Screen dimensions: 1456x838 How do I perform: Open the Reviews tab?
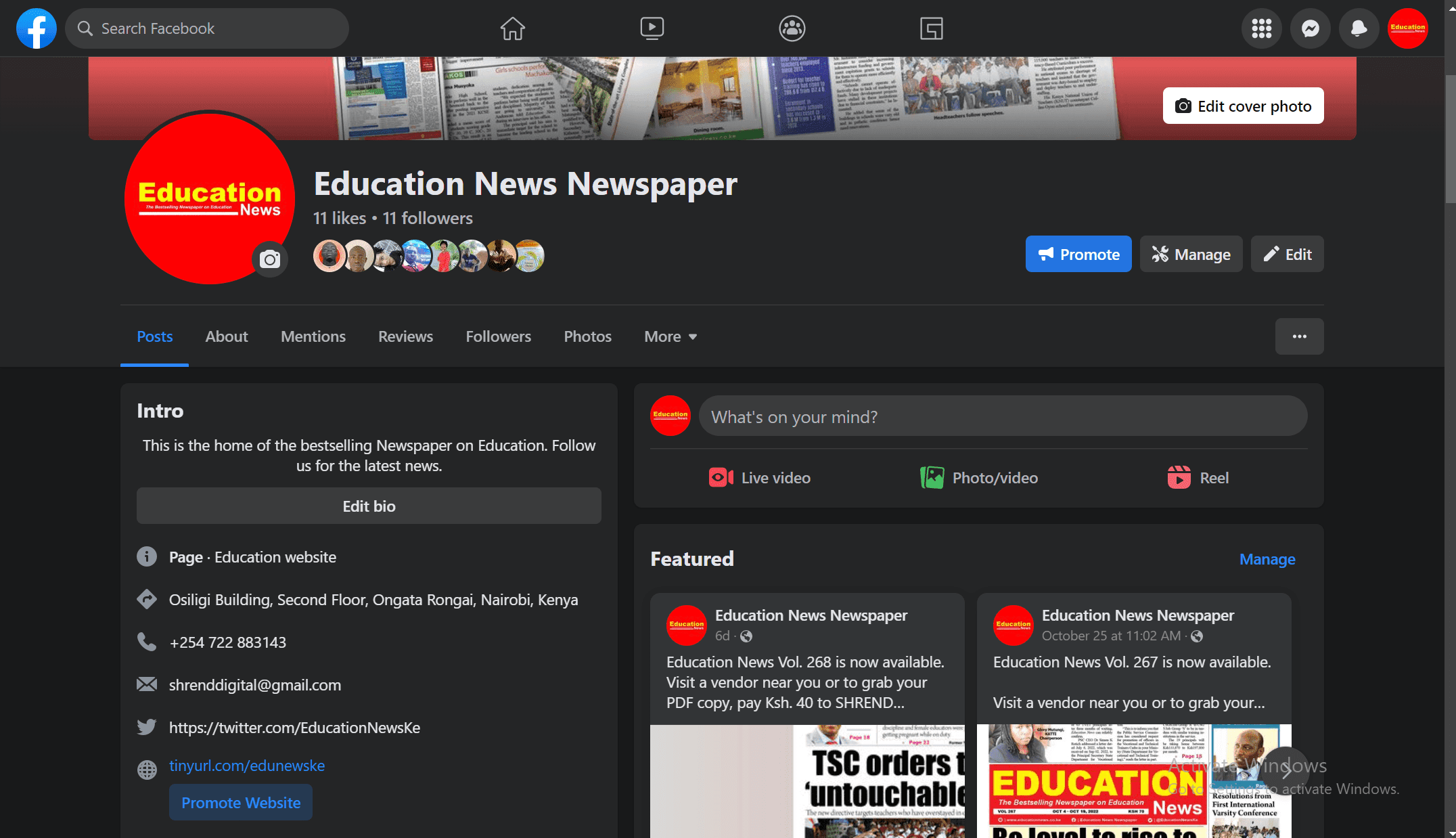point(405,336)
